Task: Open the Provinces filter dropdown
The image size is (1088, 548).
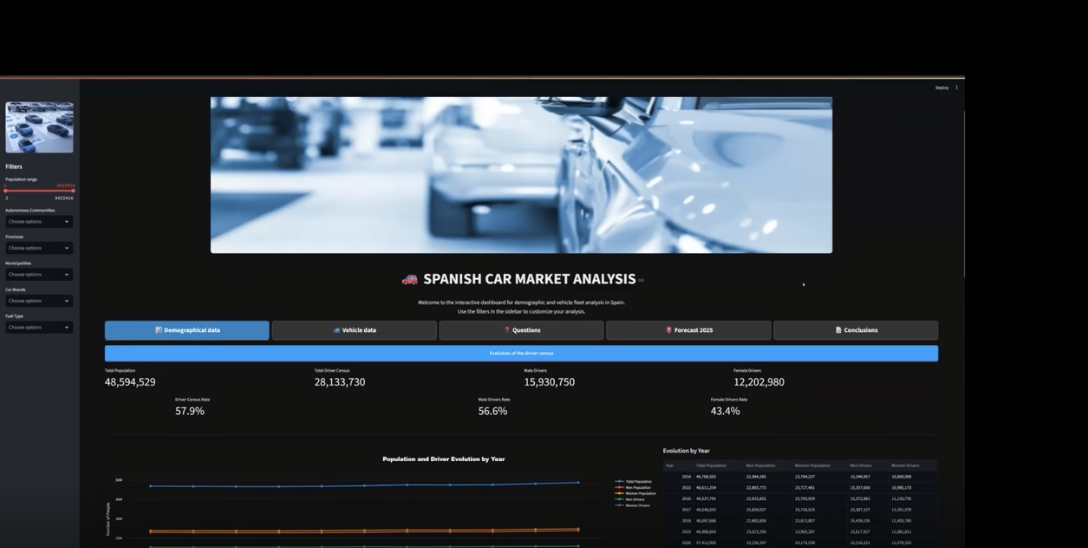Action: tap(39, 248)
